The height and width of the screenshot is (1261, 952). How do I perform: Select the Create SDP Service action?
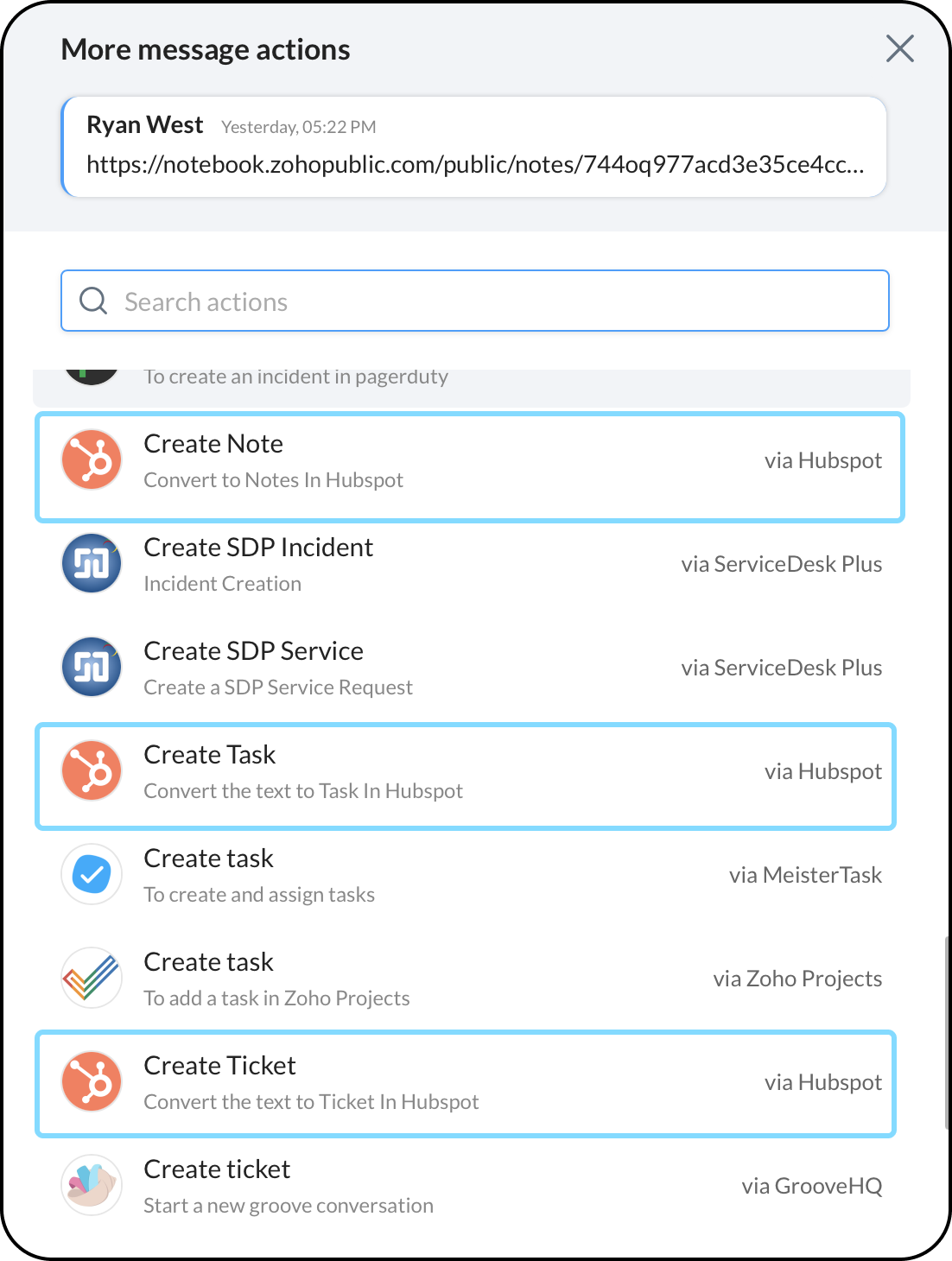point(466,668)
